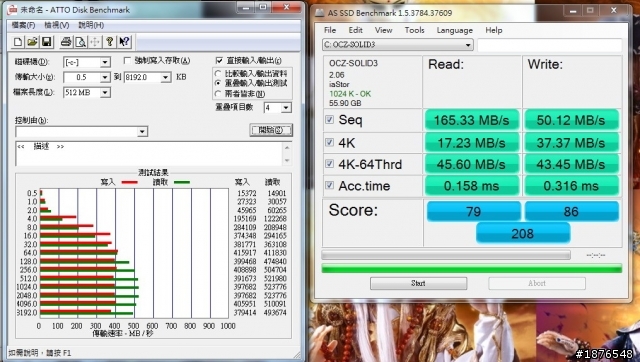Click the green 讀取 legend line

coord(182,182)
